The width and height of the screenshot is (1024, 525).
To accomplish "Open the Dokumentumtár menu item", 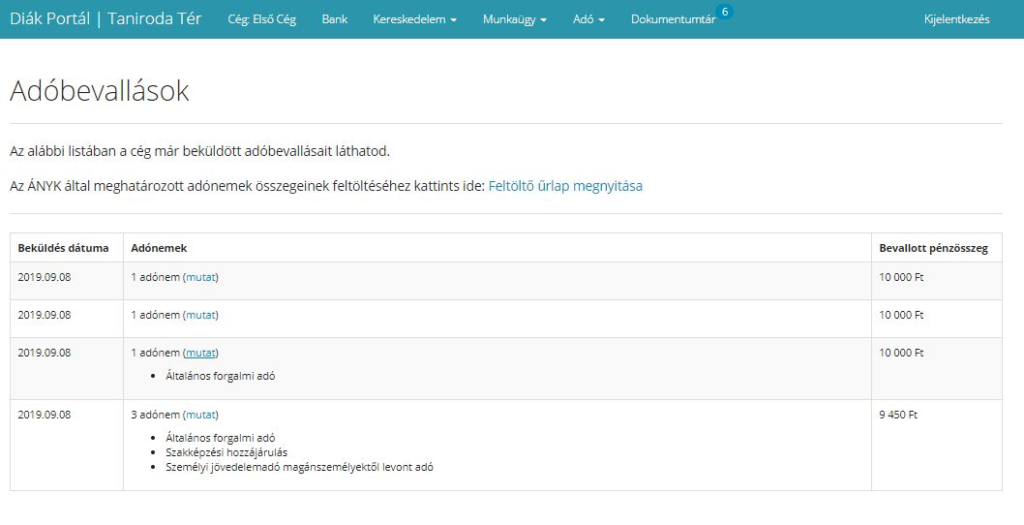I will tap(672, 19).
